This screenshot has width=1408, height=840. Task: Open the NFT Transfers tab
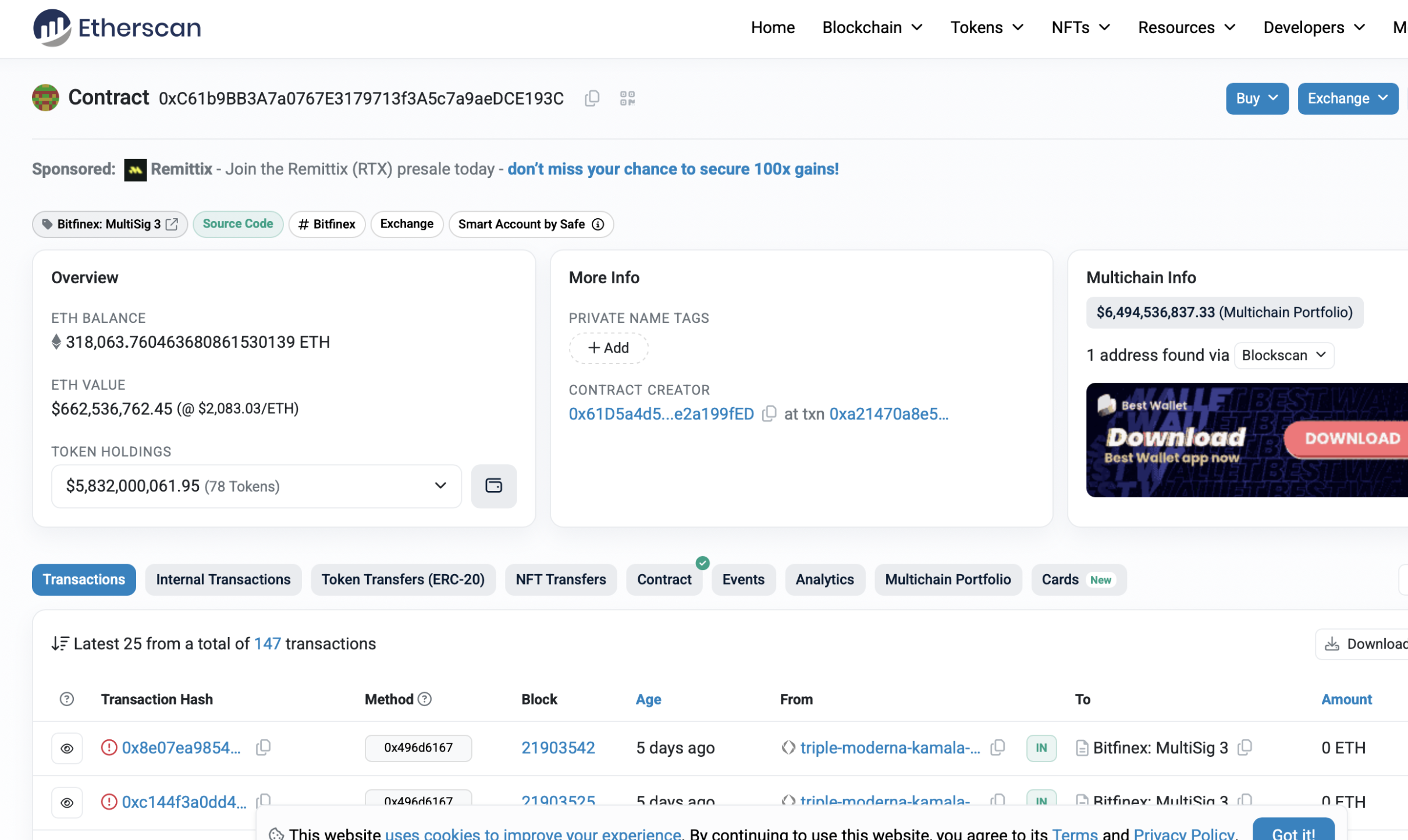pos(560,579)
